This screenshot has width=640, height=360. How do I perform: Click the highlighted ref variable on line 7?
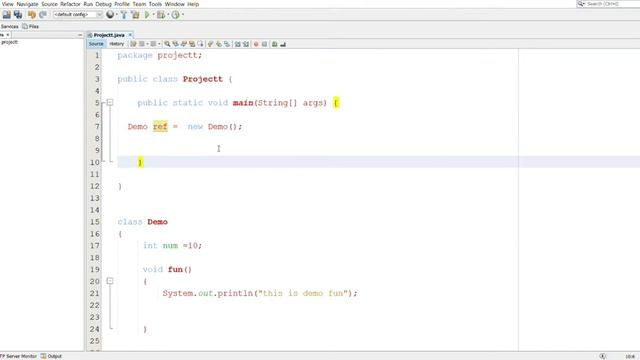click(x=160, y=127)
